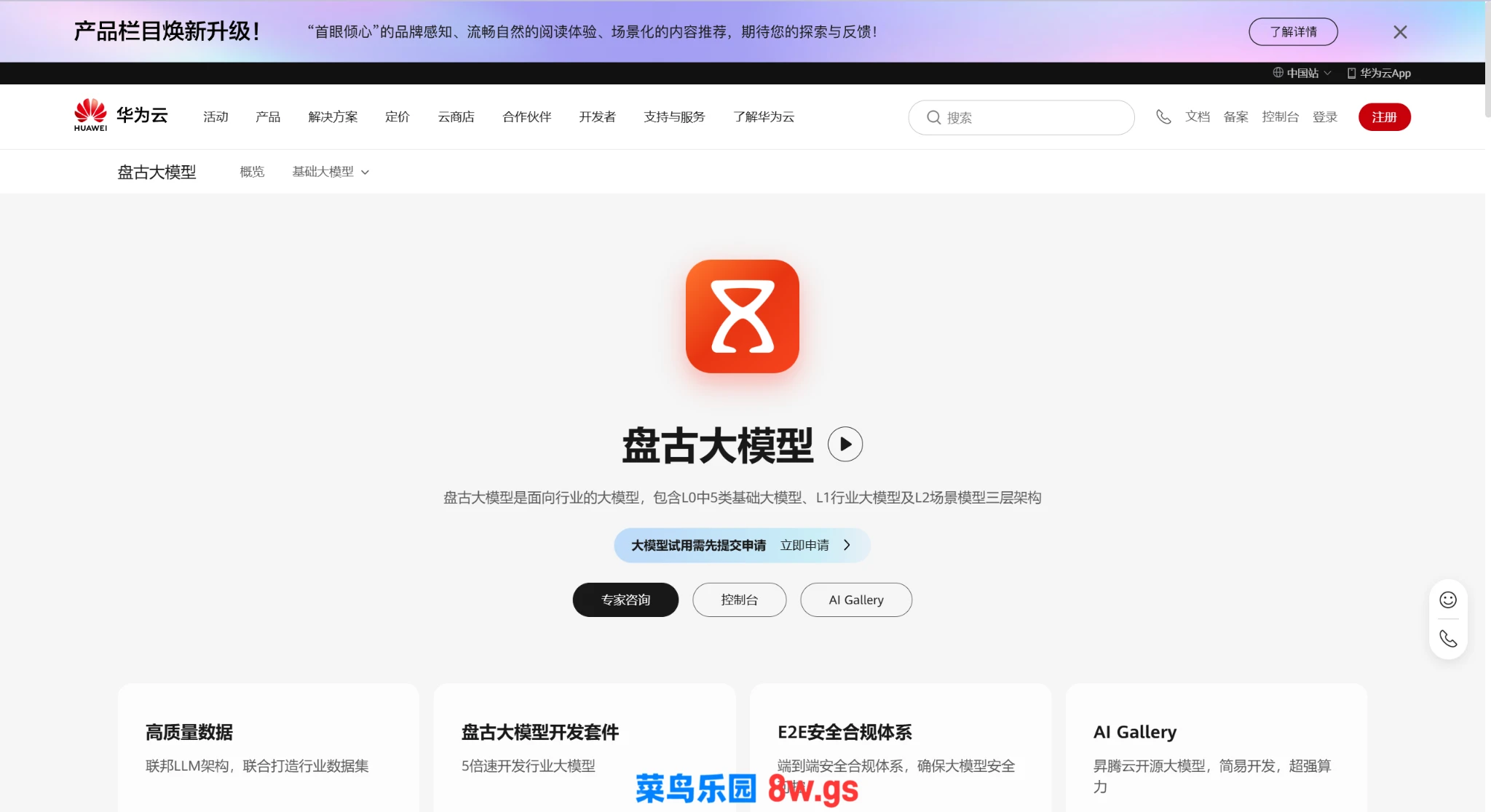Screen dimensions: 1491x812
Task: Open the 开发者 menu
Action: (598, 116)
